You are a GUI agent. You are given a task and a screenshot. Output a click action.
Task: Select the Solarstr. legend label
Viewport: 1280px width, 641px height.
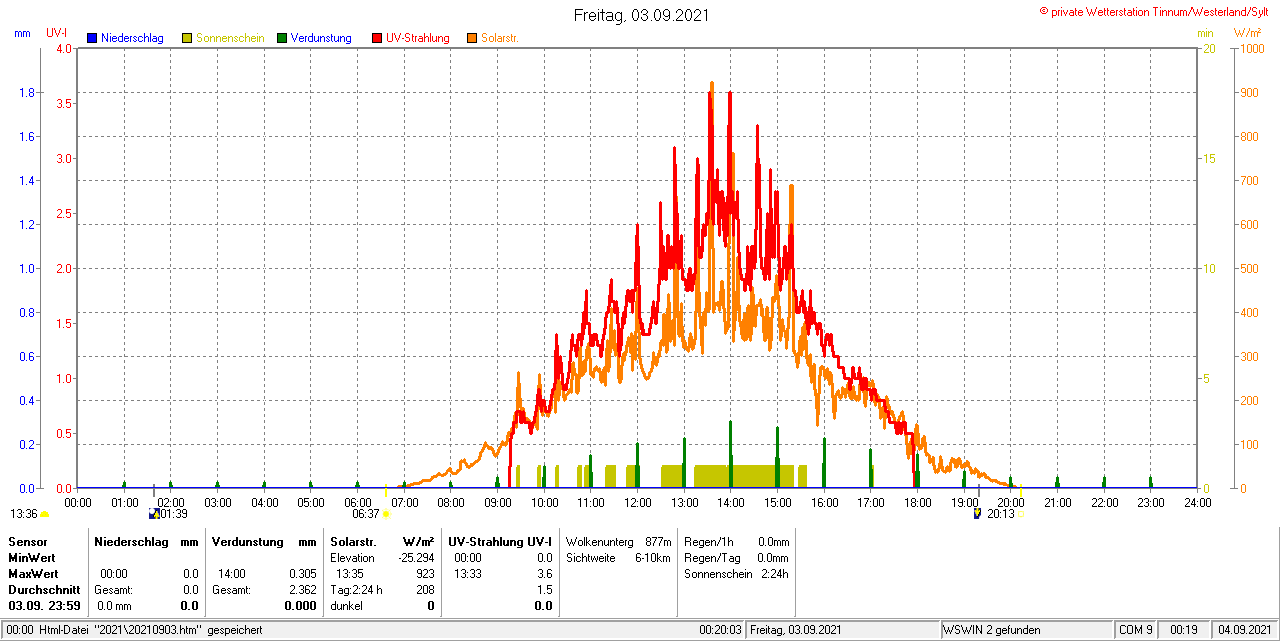(499, 38)
